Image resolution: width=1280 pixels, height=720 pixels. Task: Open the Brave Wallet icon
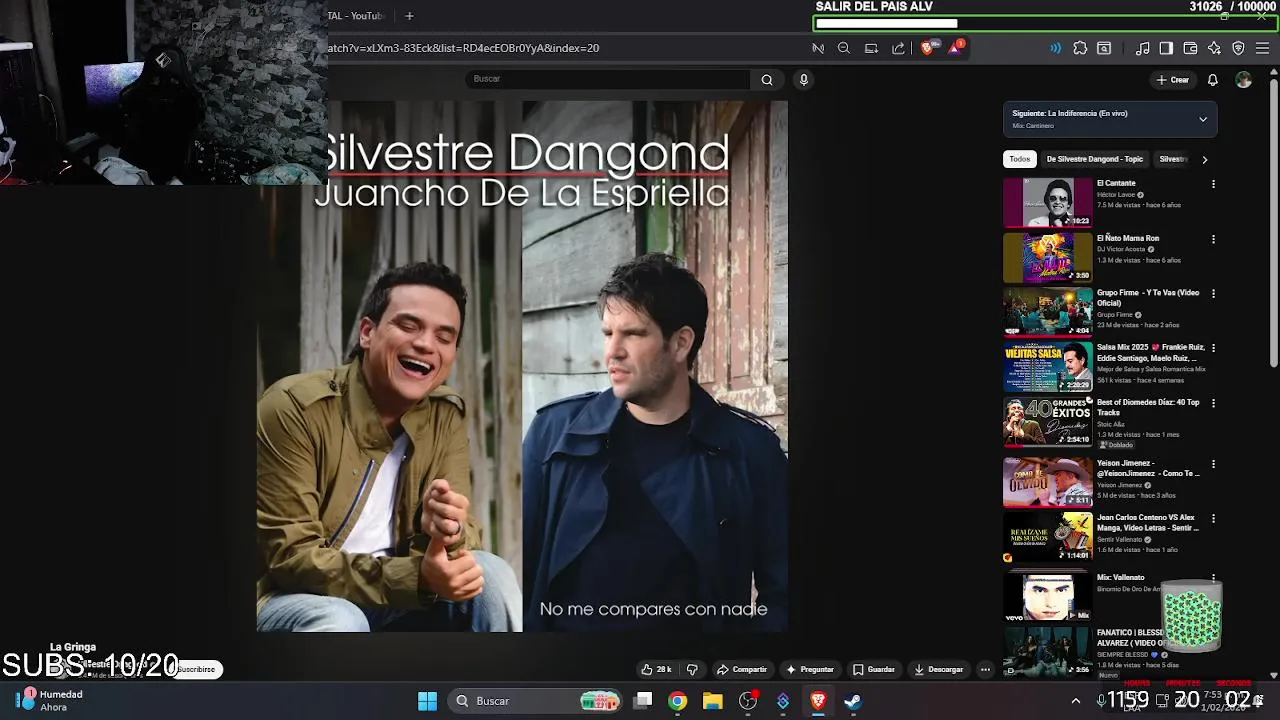pos(1190,48)
